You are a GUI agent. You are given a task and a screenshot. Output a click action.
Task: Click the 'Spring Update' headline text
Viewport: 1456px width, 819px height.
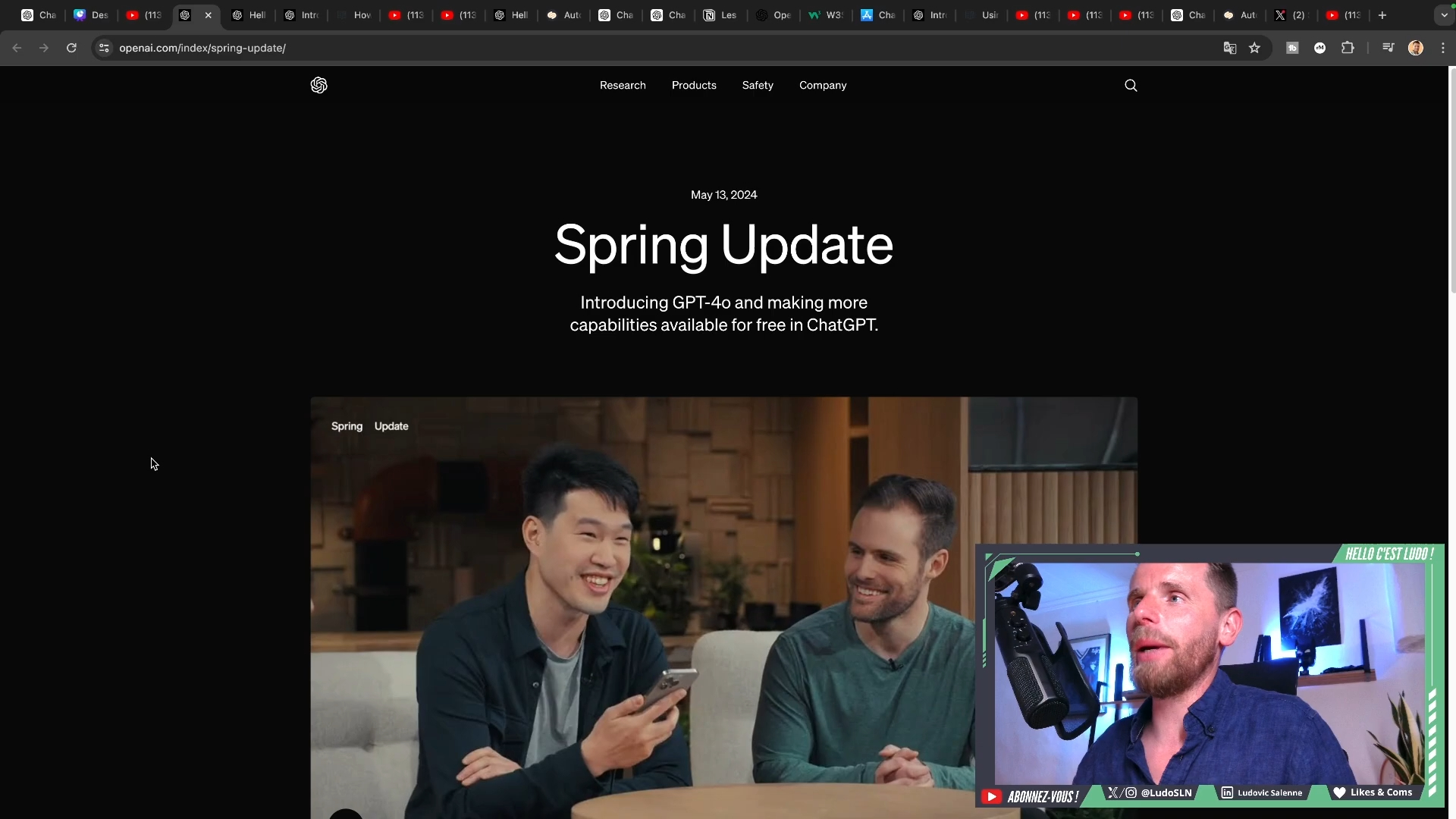(723, 245)
